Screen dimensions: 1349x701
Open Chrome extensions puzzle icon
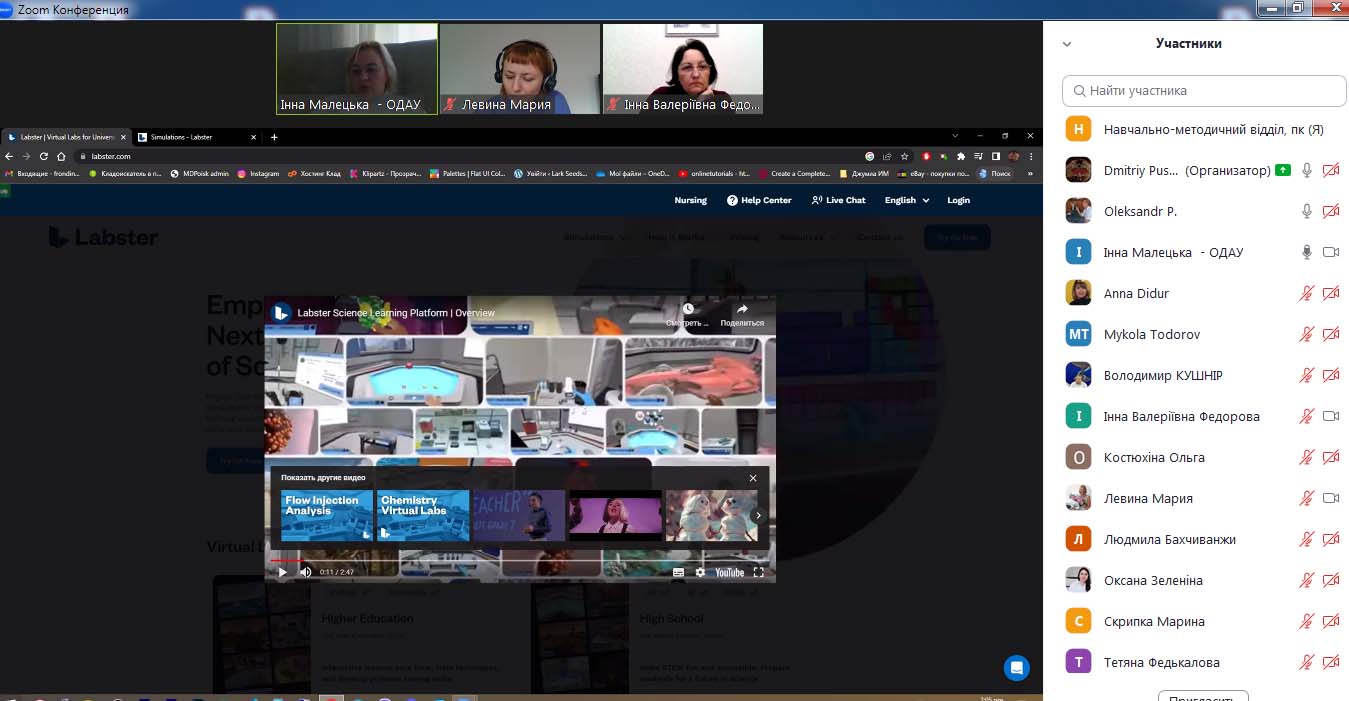point(961,156)
